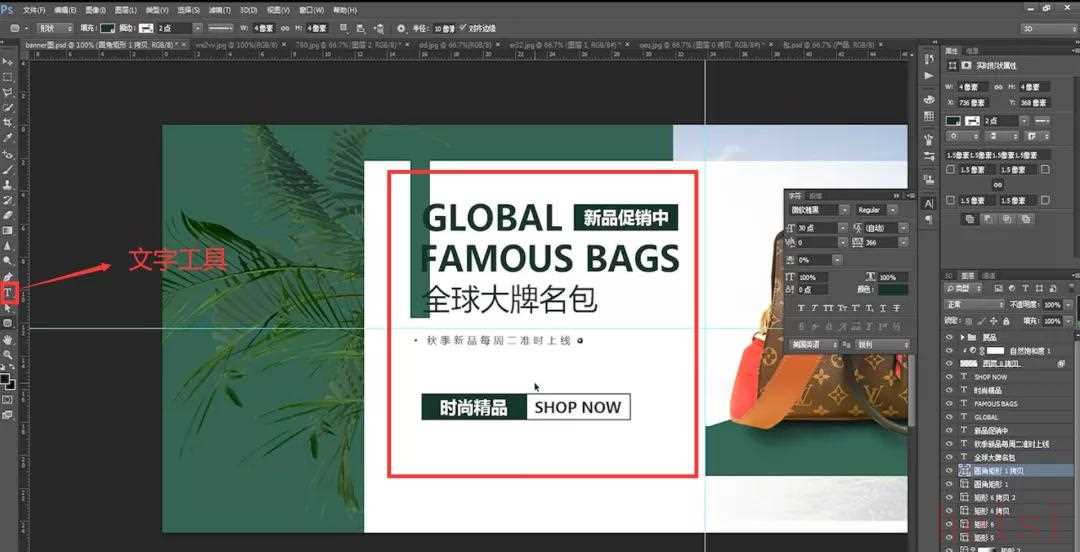This screenshot has height=552, width=1080.
Task: Toggle visibility of FAMOUS BAGS layer
Action: click(x=950, y=404)
